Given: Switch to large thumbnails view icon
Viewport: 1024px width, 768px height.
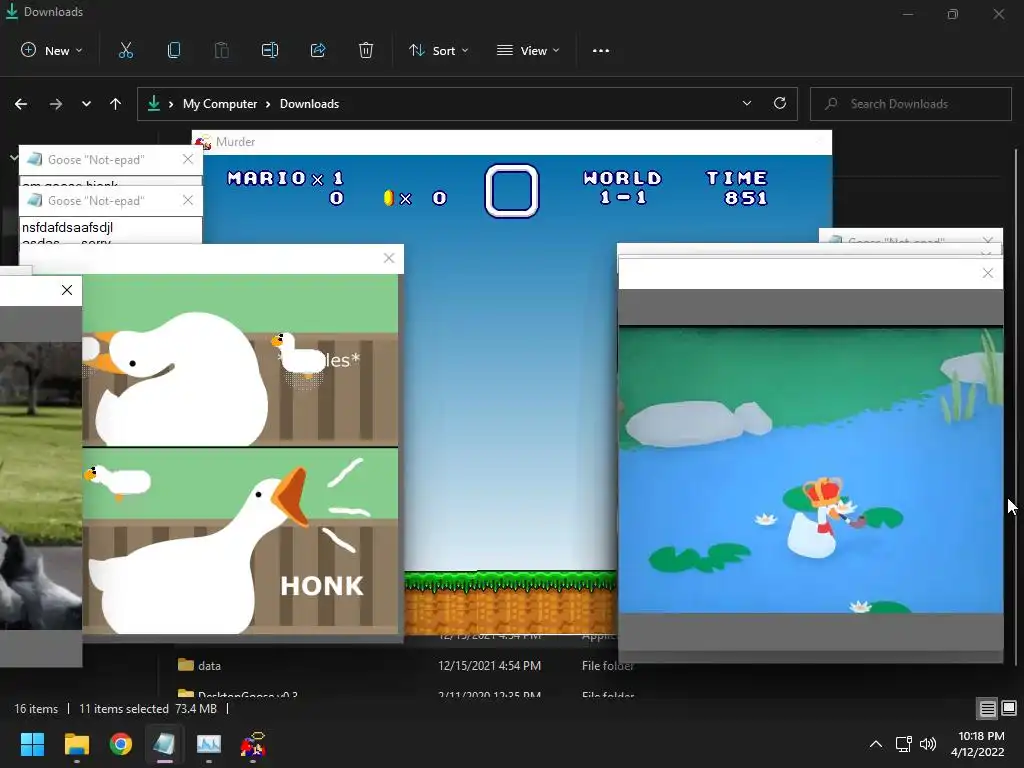Looking at the screenshot, I should (1009, 709).
